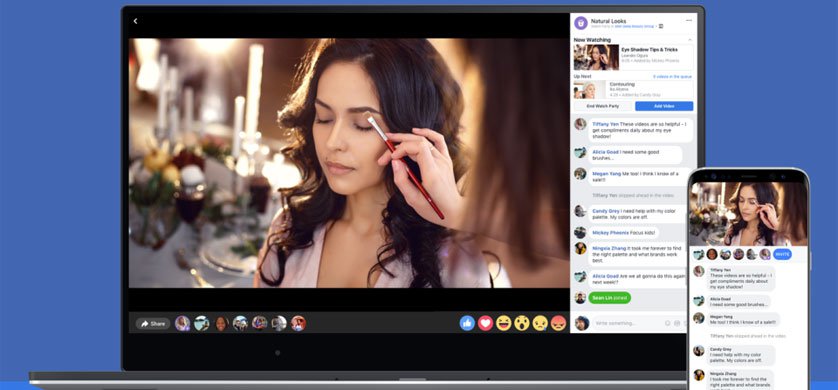Click the End Watch Party button
Image resolution: width=838 pixels, height=390 pixels.
pos(603,106)
